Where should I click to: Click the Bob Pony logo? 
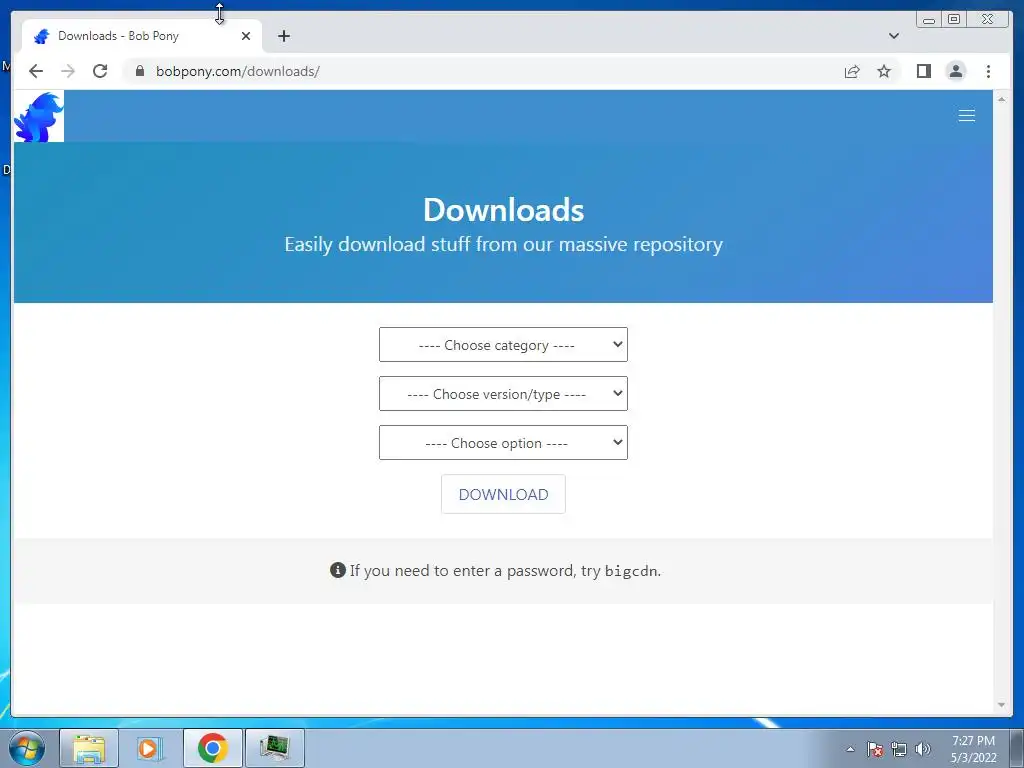point(39,116)
